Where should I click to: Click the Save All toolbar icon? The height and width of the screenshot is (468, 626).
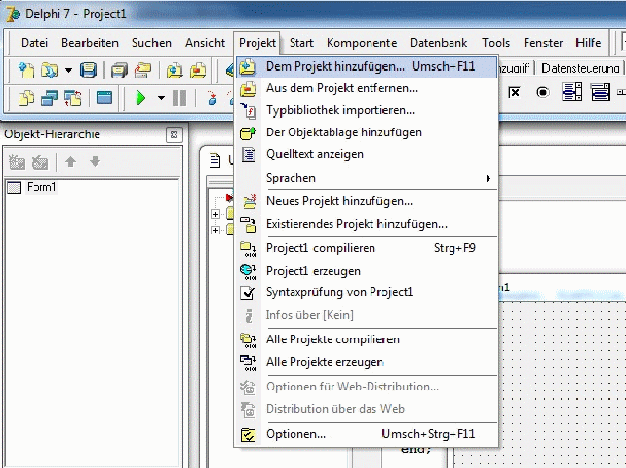(x=118, y=70)
